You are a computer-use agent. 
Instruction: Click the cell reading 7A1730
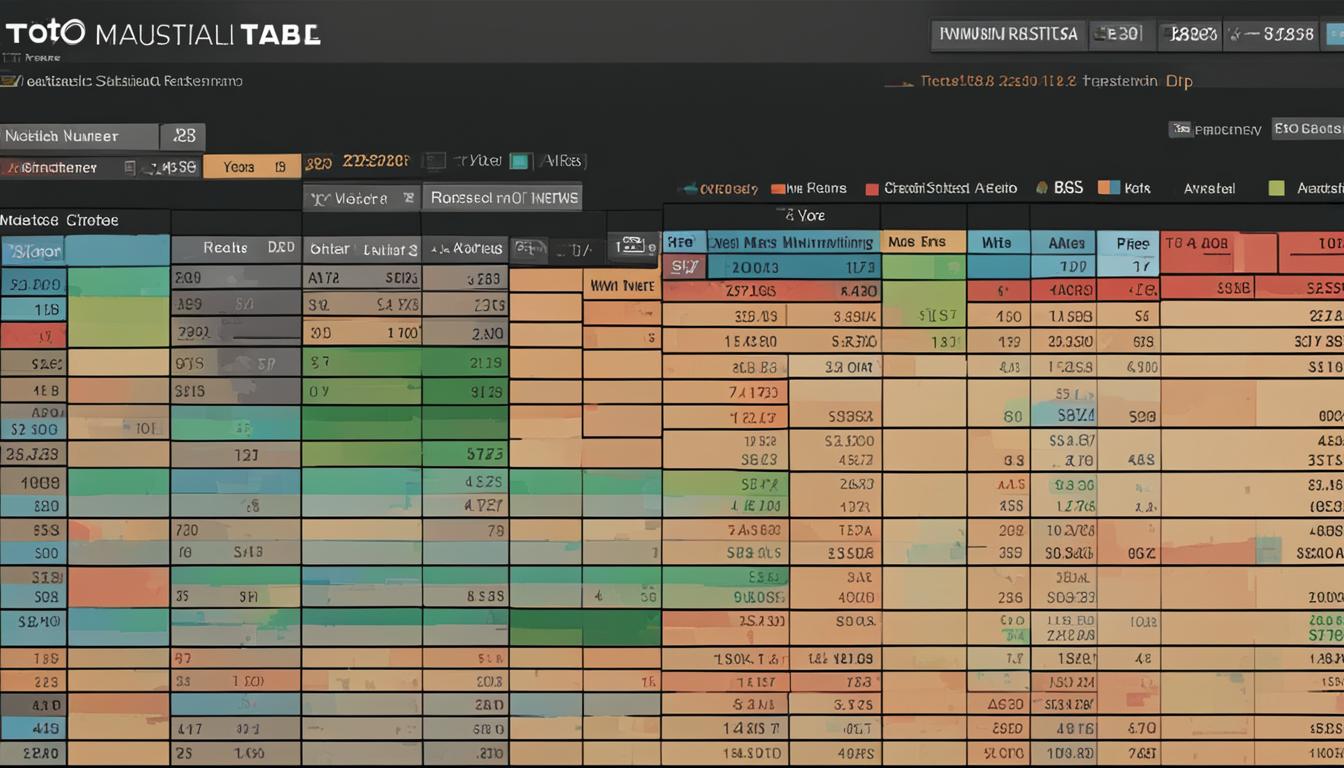[725, 392]
